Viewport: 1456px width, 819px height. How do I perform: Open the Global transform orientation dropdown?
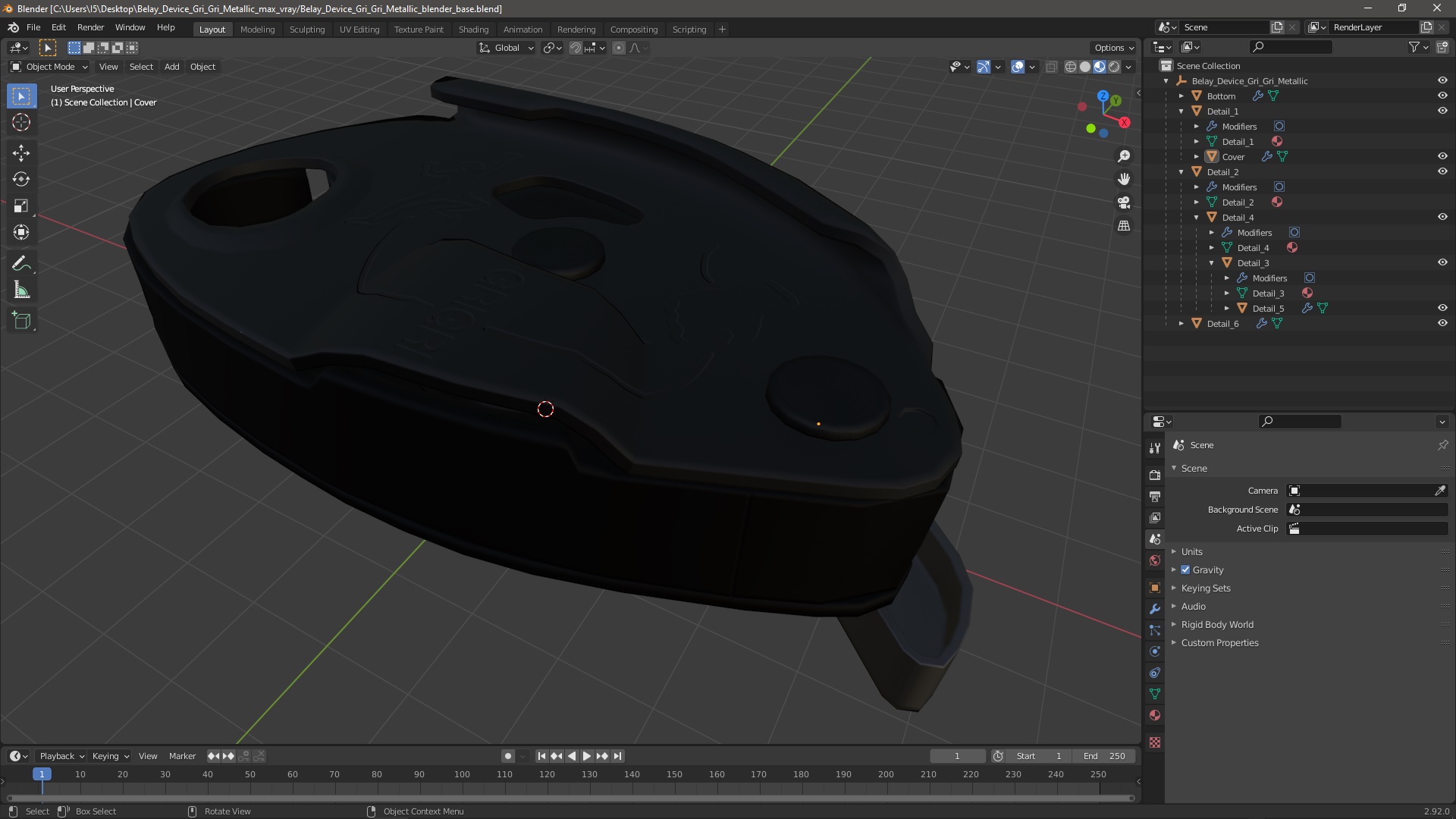pos(506,48)
